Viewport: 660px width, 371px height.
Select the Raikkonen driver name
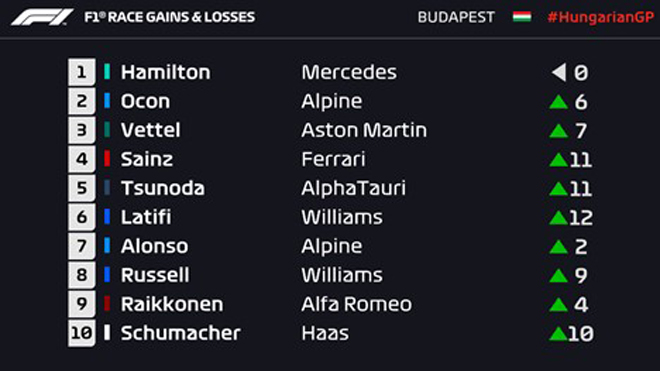(172, 304)
